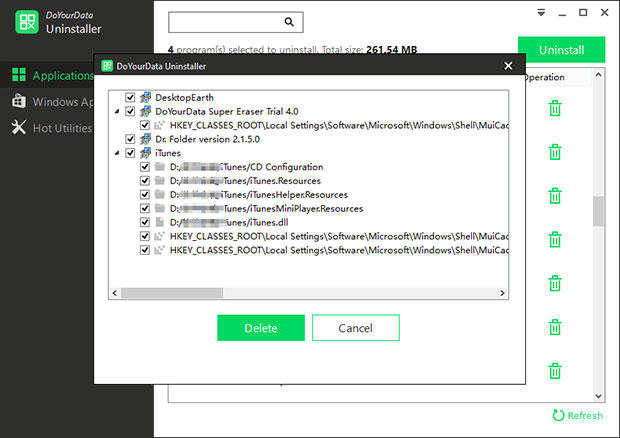Select the Dr. Folder version 2.1.5.0 row

309,139
